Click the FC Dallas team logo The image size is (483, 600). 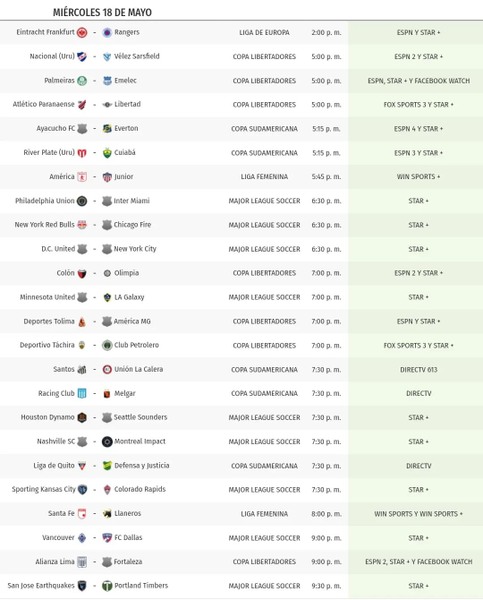tap(107, 538)
